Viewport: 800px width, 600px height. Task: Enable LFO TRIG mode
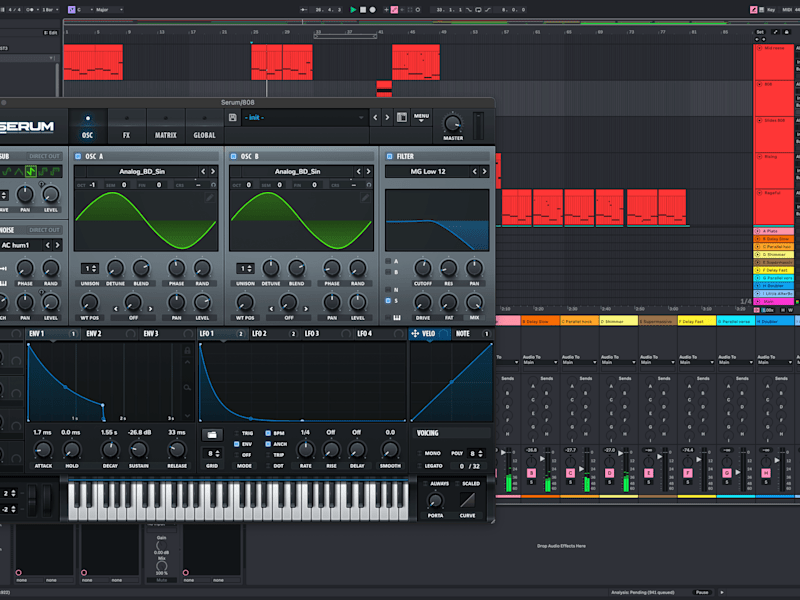pos(237,433)
